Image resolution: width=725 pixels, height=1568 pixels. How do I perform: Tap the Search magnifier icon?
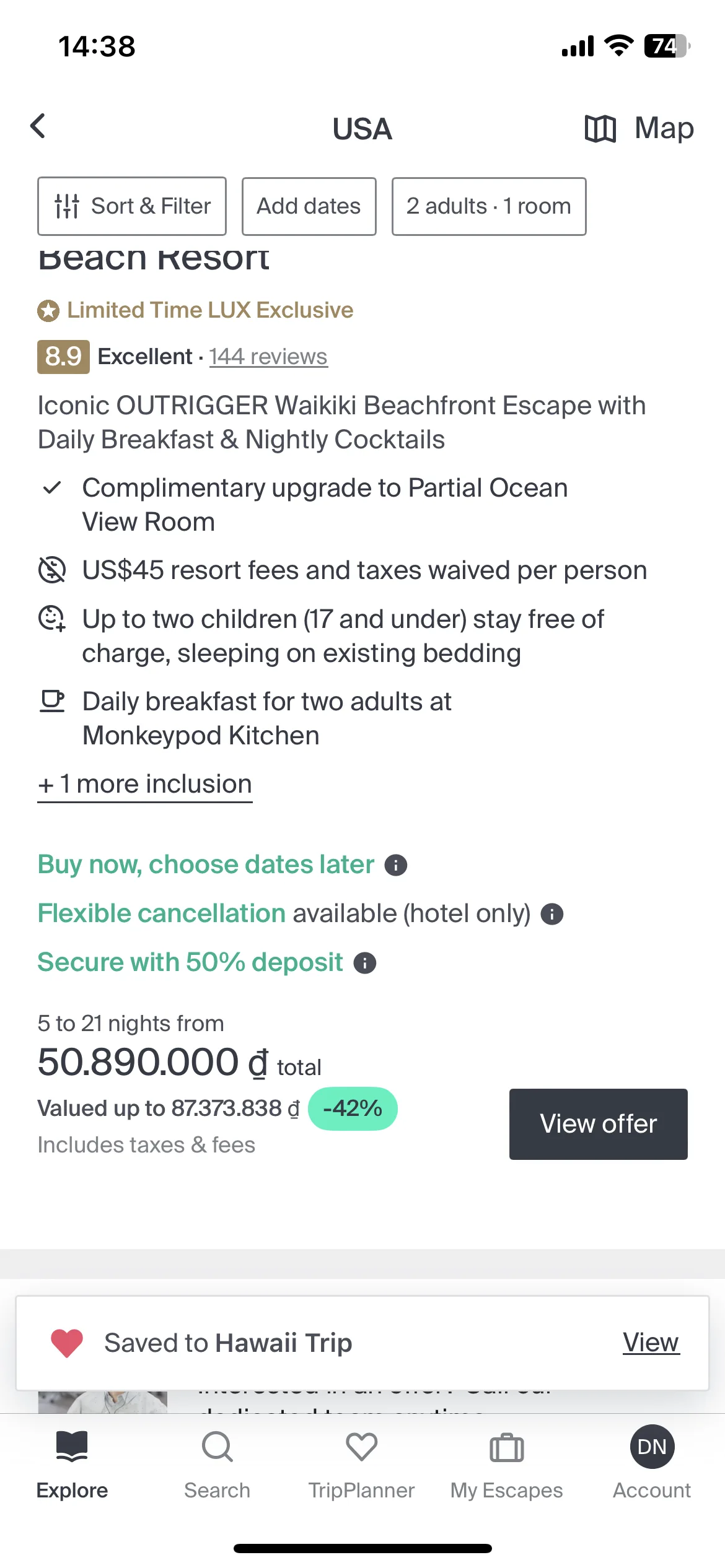(217, 1447)
